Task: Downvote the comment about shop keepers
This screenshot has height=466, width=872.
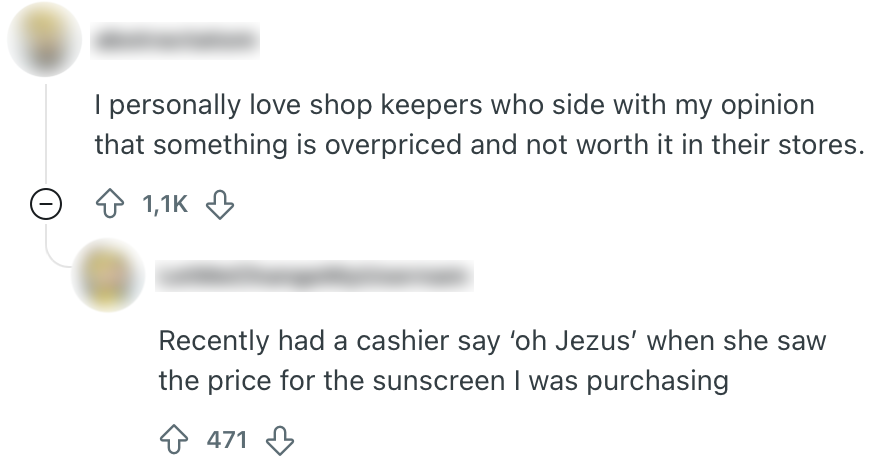Action: (x=218, y=205)
